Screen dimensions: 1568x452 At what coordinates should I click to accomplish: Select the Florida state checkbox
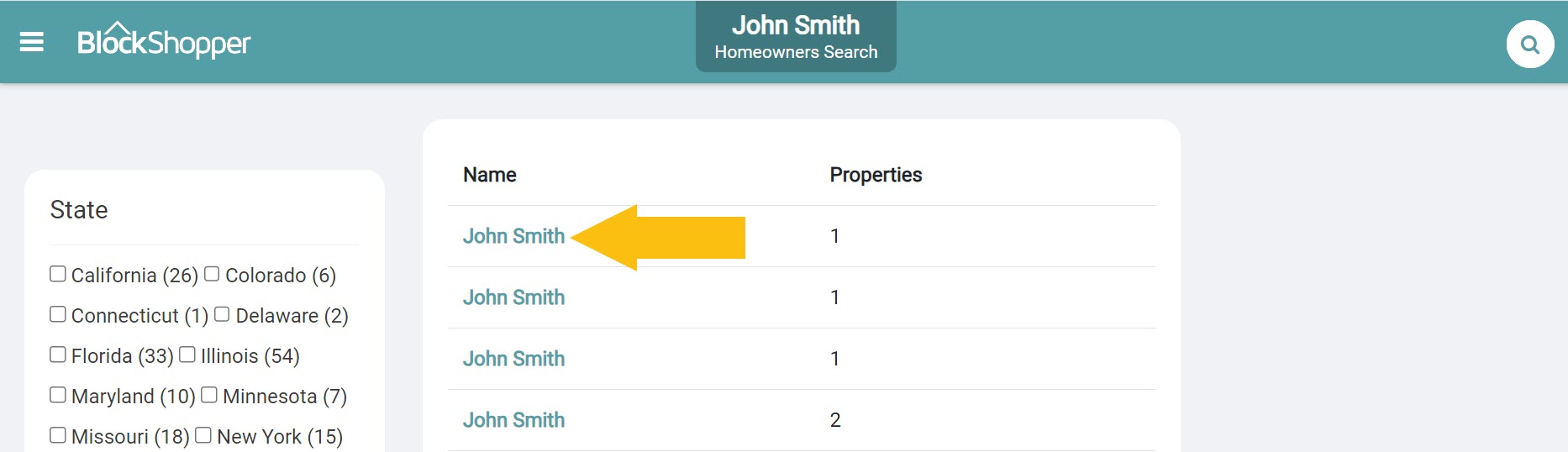pos(58,355)
